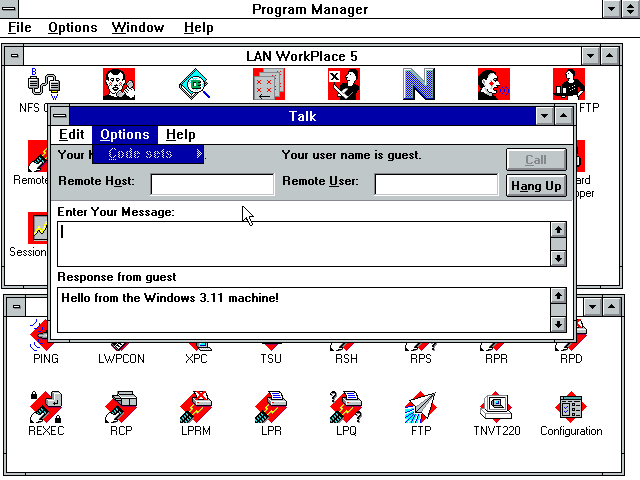Open lower group window control menu box
This screenshot has width=640, height=480.
16,306
